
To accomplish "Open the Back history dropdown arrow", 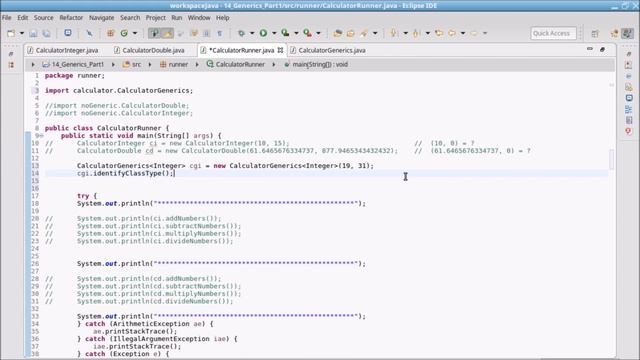I will [x=463, y=33].
